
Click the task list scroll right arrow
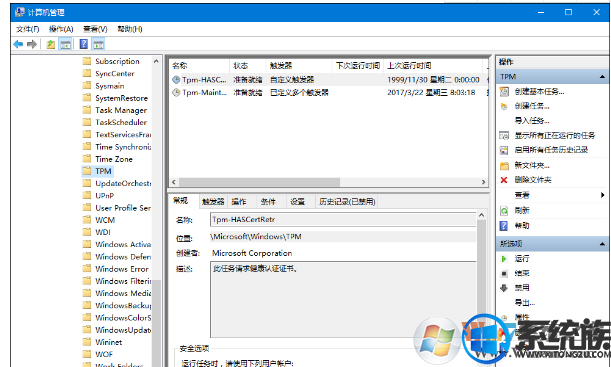pos(483,182)
